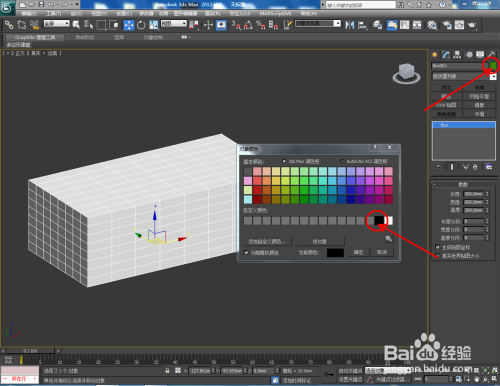Toggle the Window/Crossing selection icon
This screenshot has height=386, width=500.
114,25
